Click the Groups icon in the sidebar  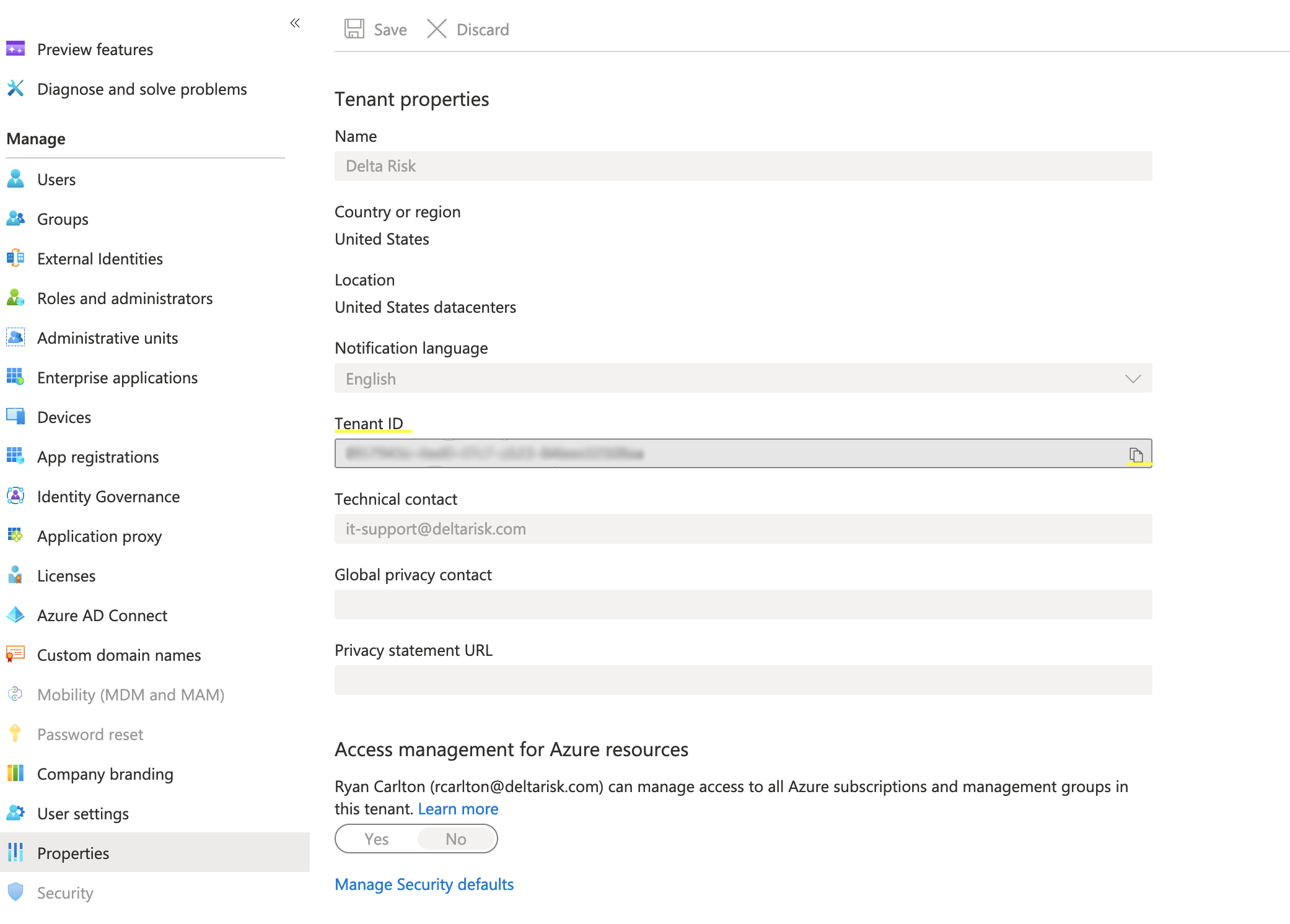pyautogui.click(x=15, y=219)
